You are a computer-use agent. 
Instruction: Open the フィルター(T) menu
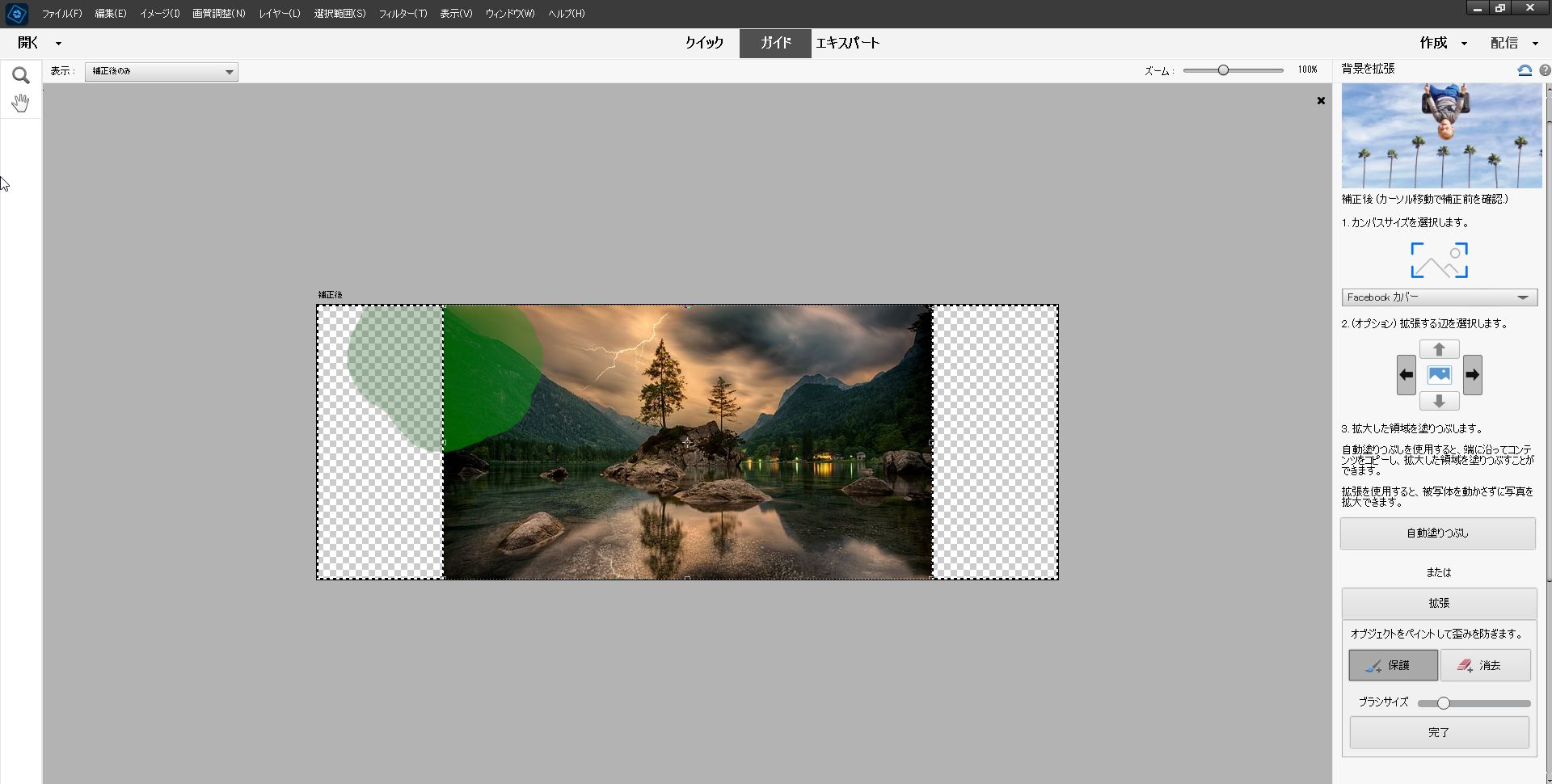(403, 14)
